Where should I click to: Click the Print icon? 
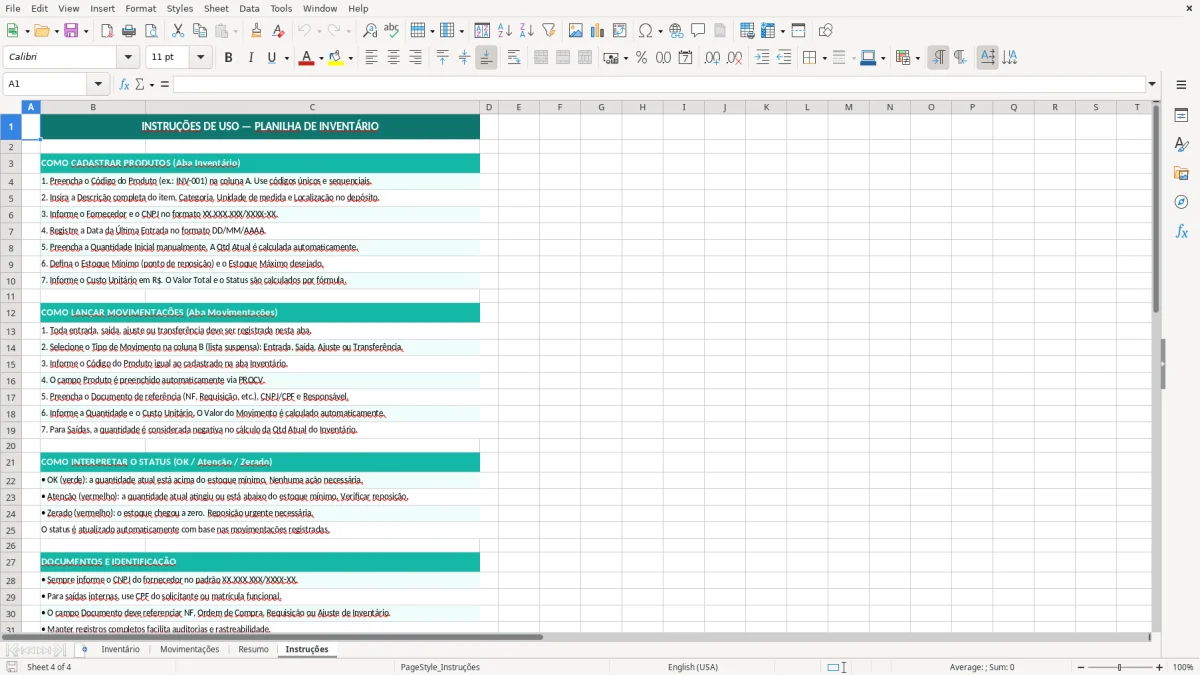pyautogui.click(x=129, y=31)
